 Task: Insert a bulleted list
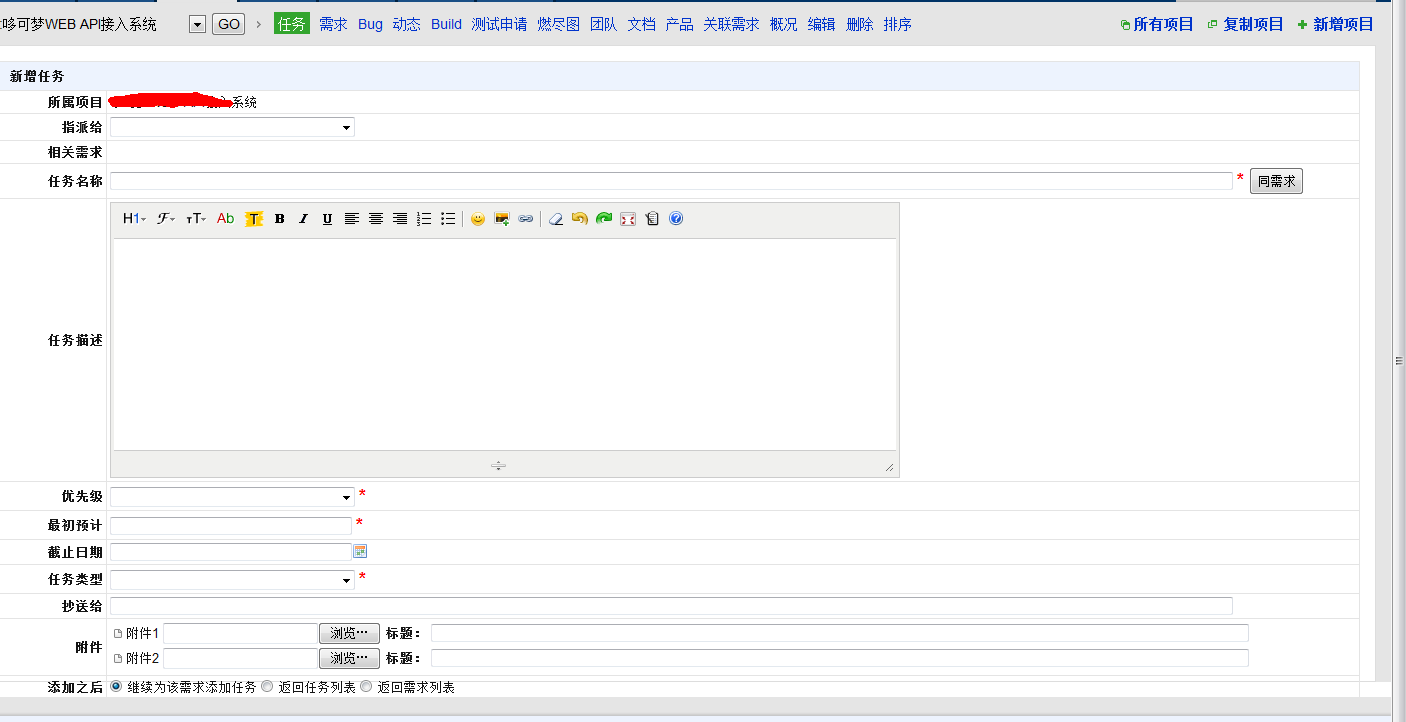pos(448,219)
